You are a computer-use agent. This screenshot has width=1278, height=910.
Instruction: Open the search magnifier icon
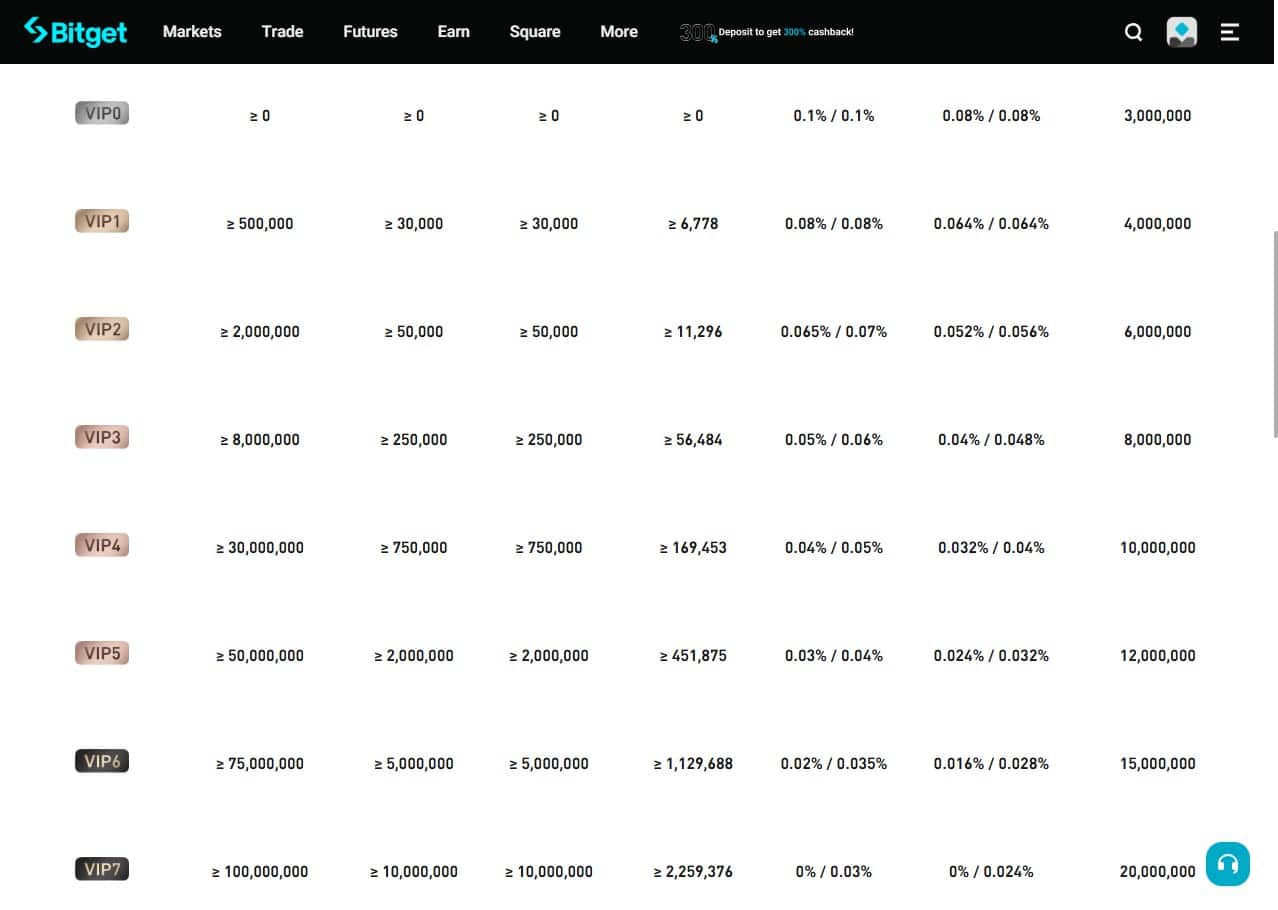tap(1133, 31)
